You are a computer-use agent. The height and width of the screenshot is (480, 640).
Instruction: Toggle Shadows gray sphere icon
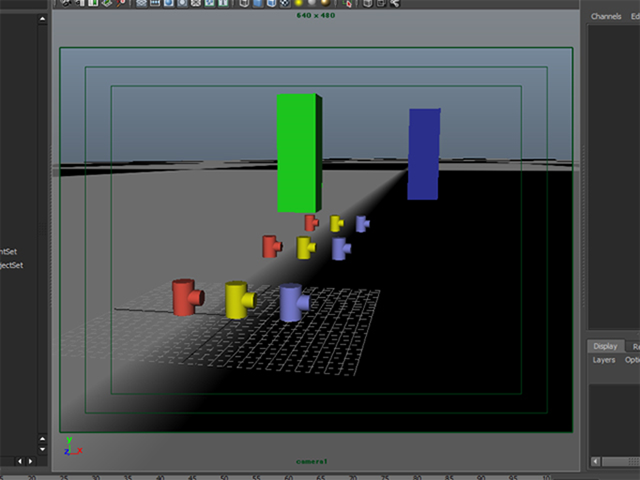point(312,3)
